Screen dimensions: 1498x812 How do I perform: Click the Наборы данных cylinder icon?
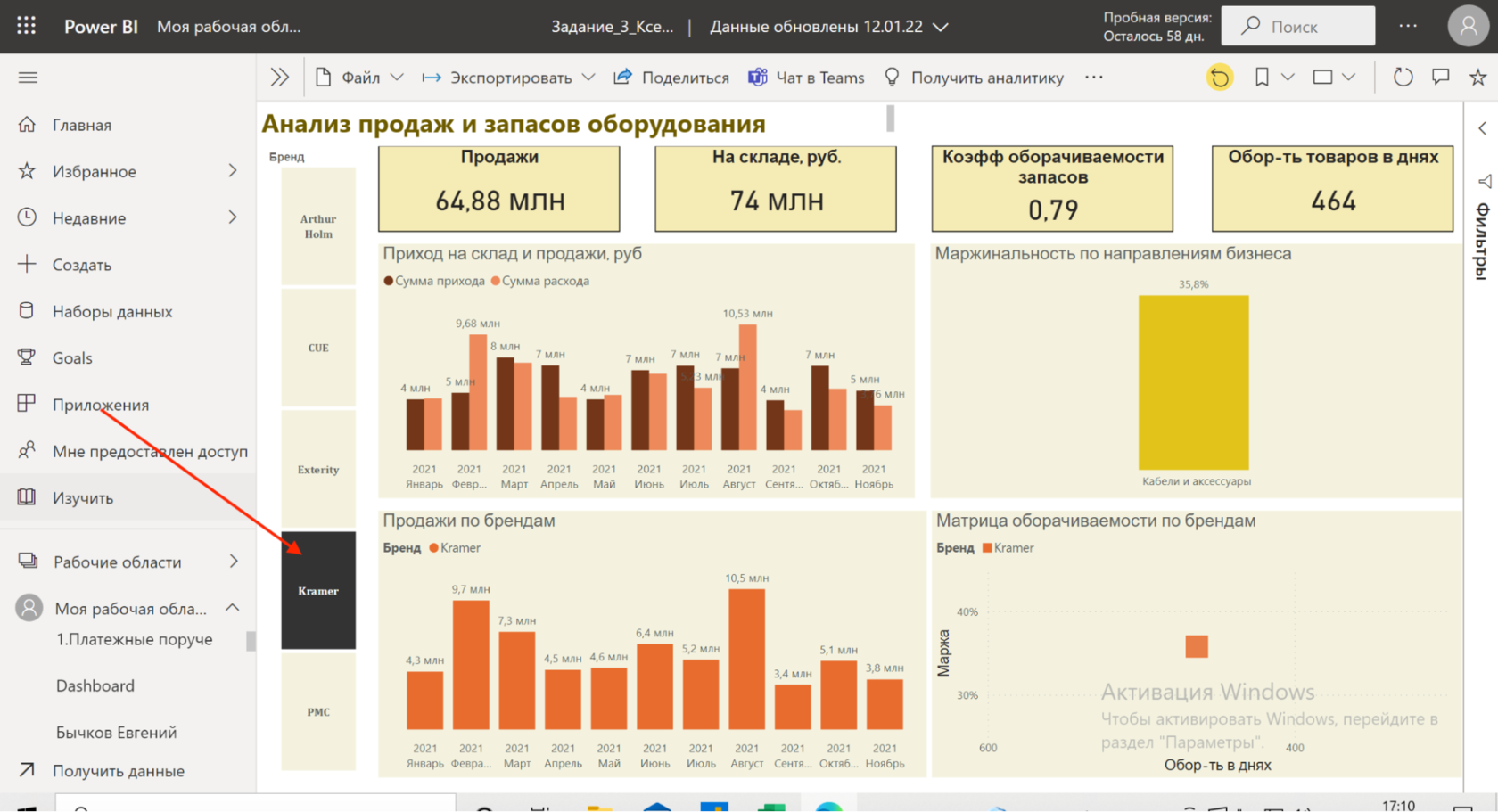pos(27,310)
